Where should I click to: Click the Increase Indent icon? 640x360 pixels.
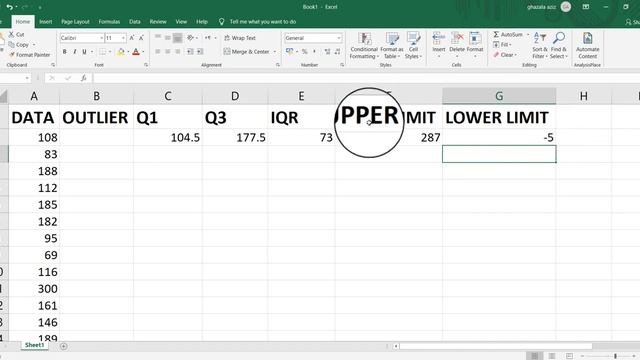[x=200, y=52]
